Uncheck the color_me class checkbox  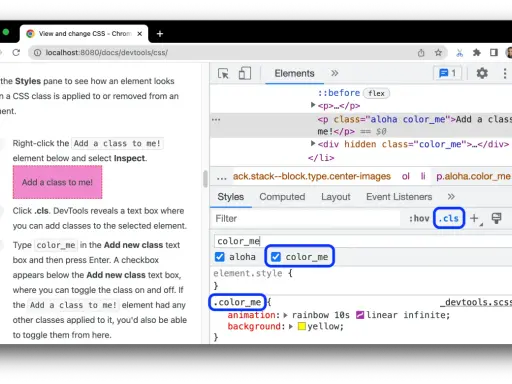coord(276,257)
